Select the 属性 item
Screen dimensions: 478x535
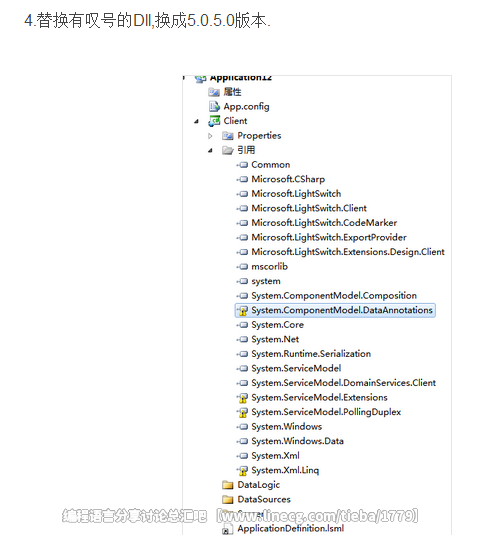[232, 92]
